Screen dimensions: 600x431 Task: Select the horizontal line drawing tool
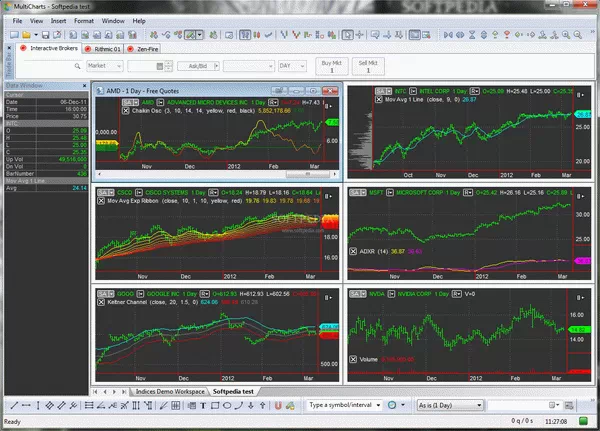click(x=26, y=405)
